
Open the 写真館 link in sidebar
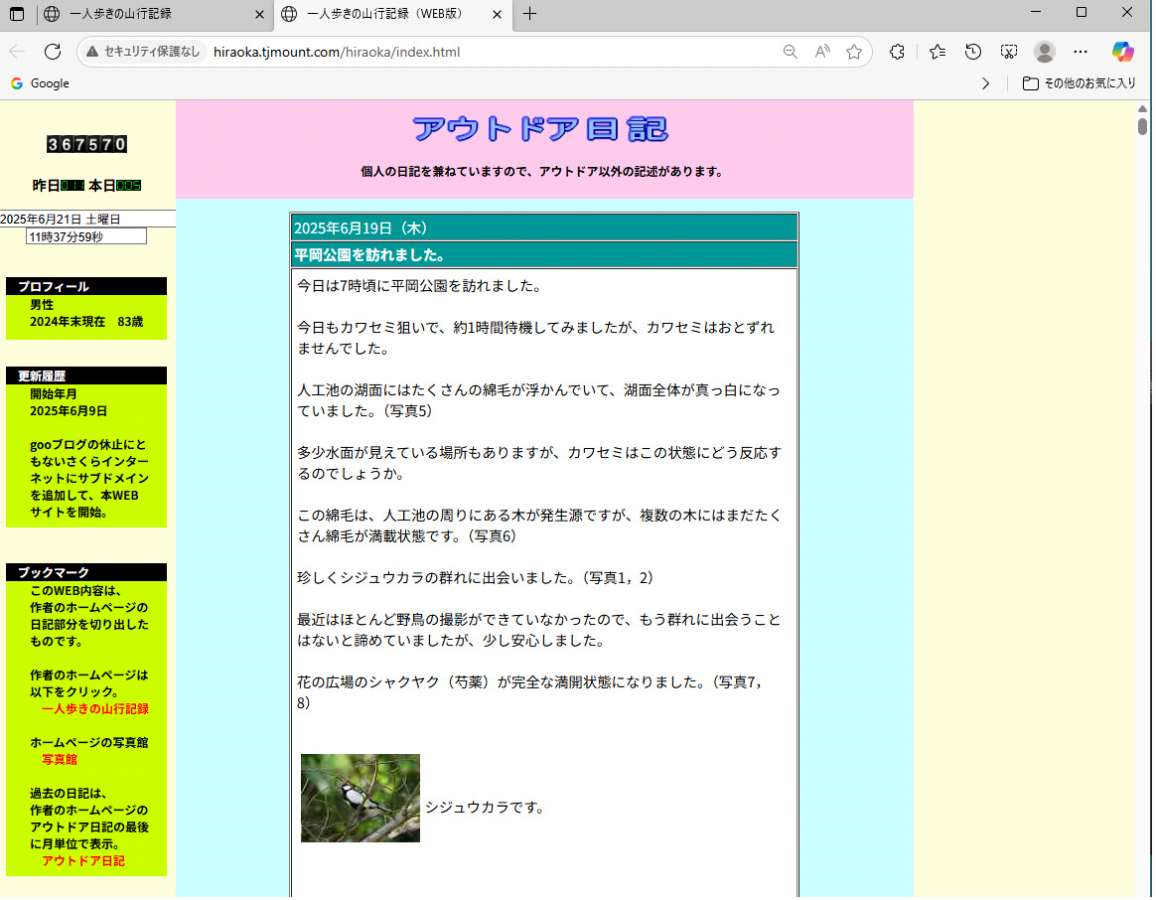(59, 760)
